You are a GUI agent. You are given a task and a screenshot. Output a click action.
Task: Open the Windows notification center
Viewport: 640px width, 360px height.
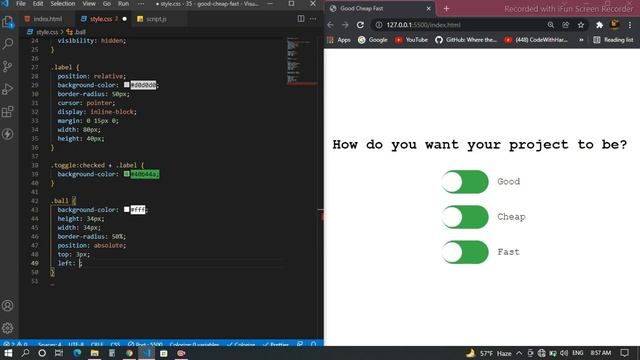pos(624,353)
